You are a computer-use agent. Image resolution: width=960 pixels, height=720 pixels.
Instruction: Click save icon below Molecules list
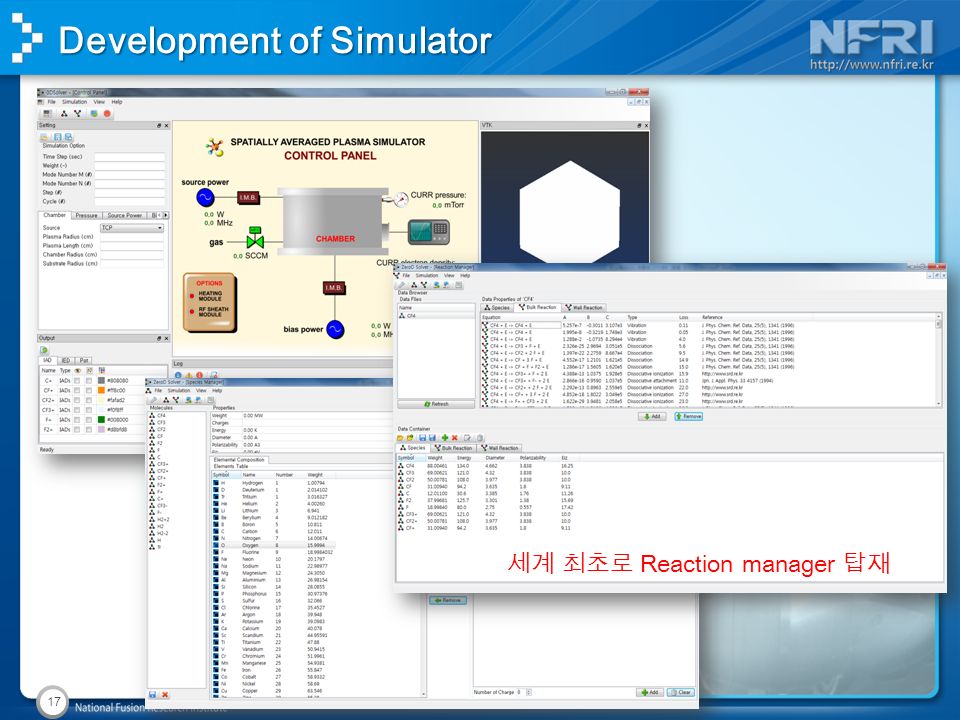[x=153, y=694]
